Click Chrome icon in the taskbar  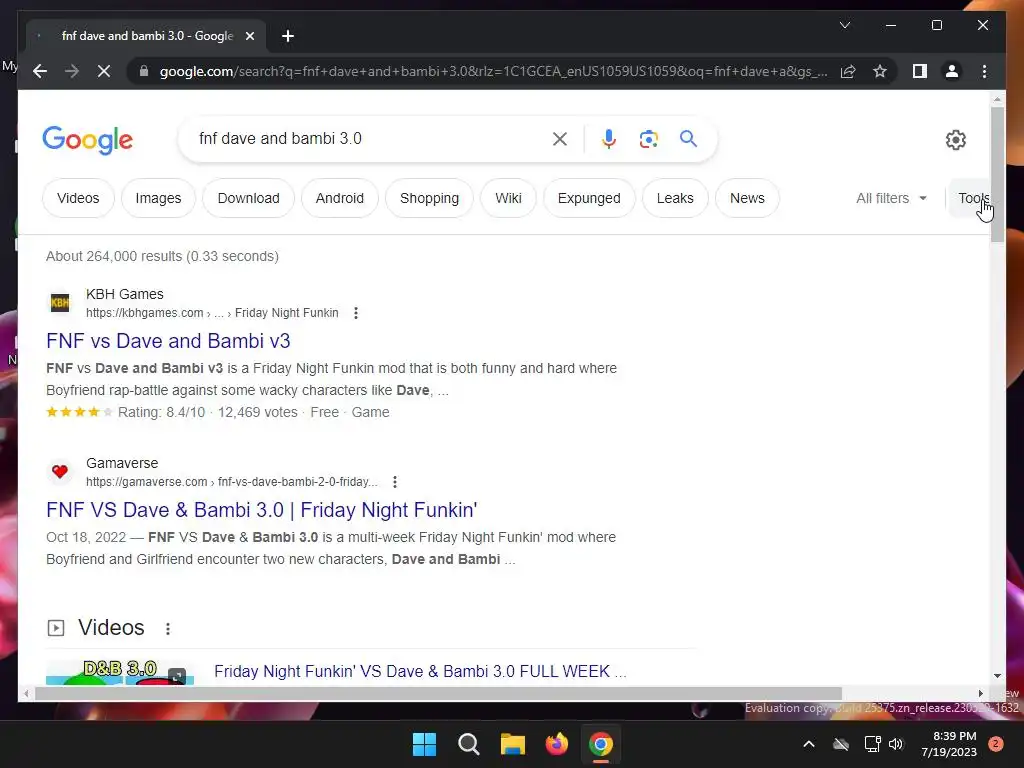pos(601,744)
